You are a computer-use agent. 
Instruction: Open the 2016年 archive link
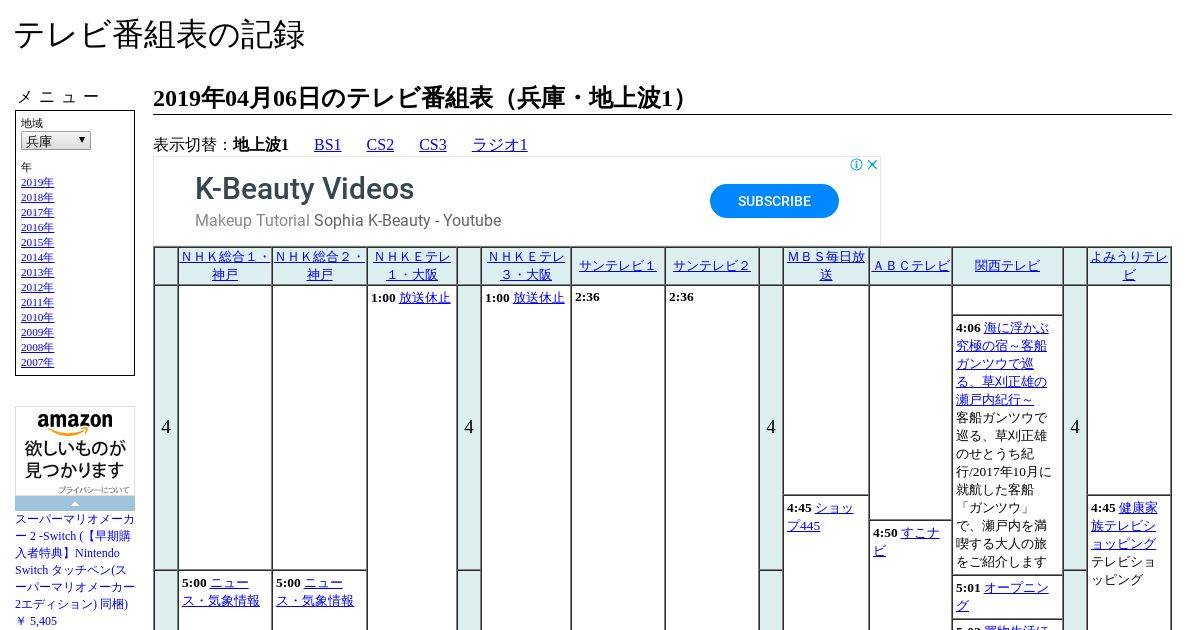pos(37,227)
